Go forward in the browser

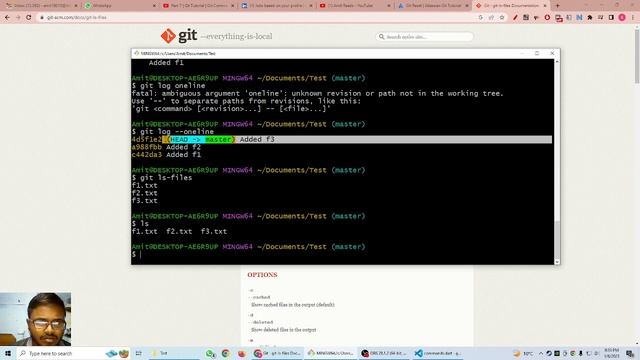[18, 18]
